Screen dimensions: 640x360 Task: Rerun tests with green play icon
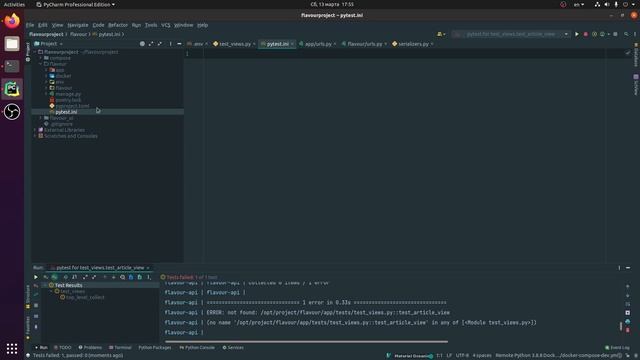(x=36, y=277)
